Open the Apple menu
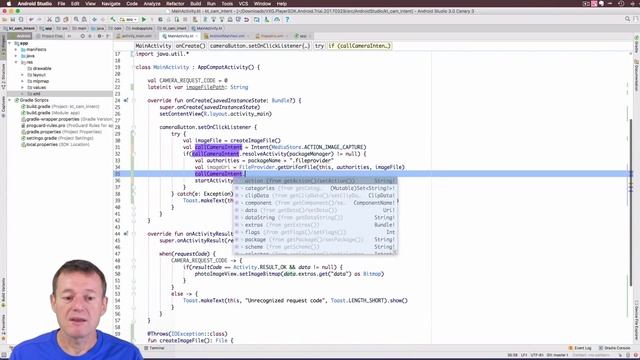This screenshot has height=360, width=640. [x=8, y=4]
